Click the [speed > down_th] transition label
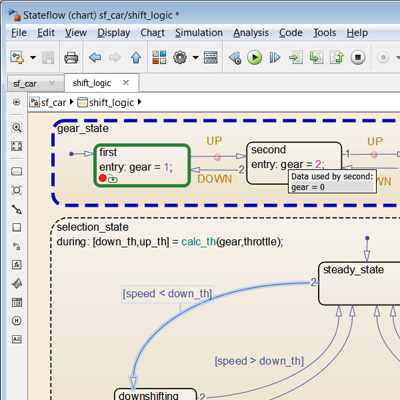 coord(259,361)
